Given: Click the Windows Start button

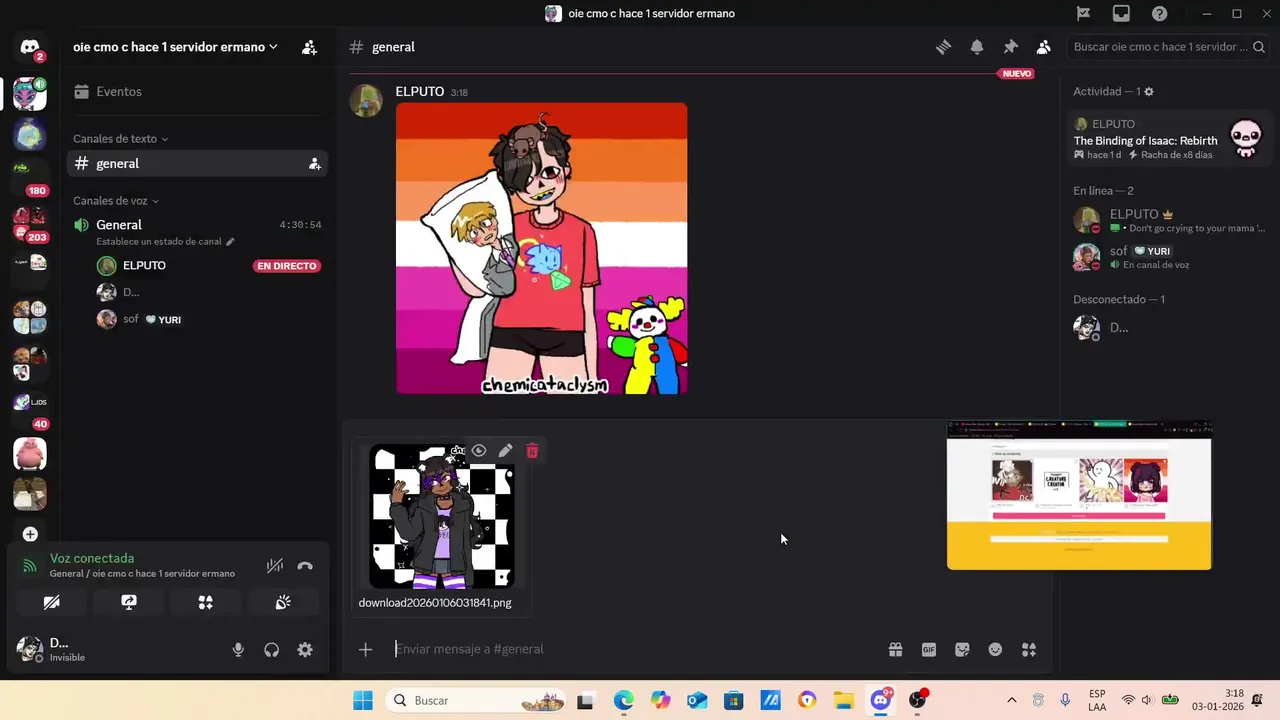Looking at the screenshot, I should coord(363,701).
